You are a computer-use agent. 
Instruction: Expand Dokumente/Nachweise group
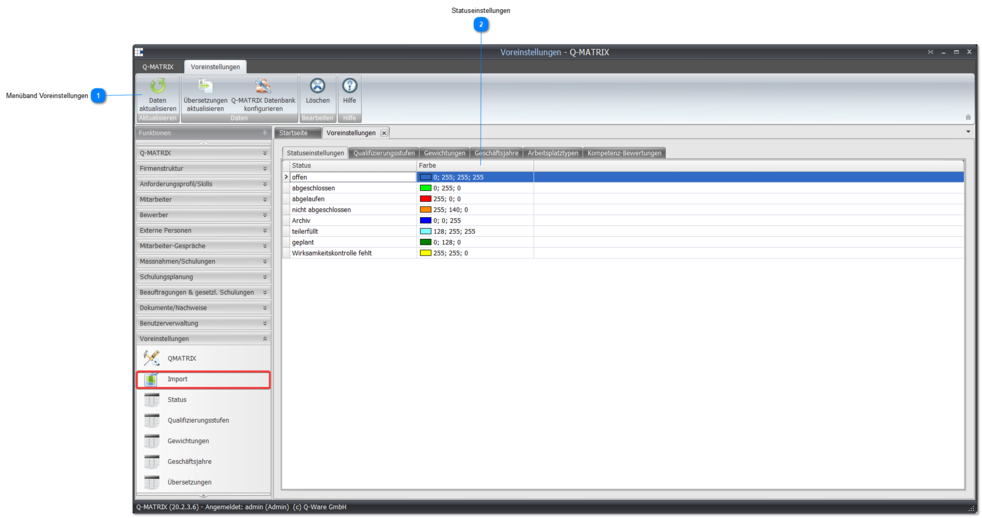pyautogui.click(x=204, y=308)
